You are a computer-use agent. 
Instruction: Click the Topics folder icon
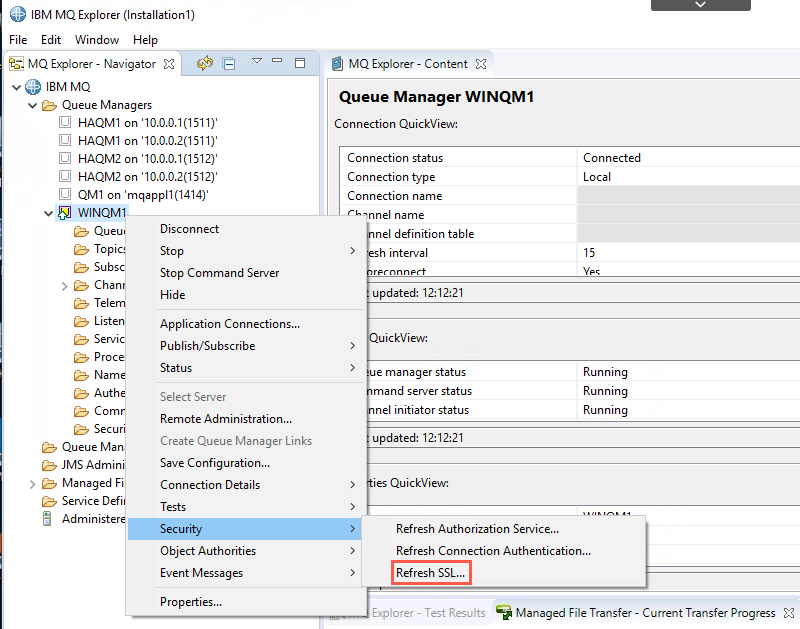pyautogui.click(x=81, y=249)
